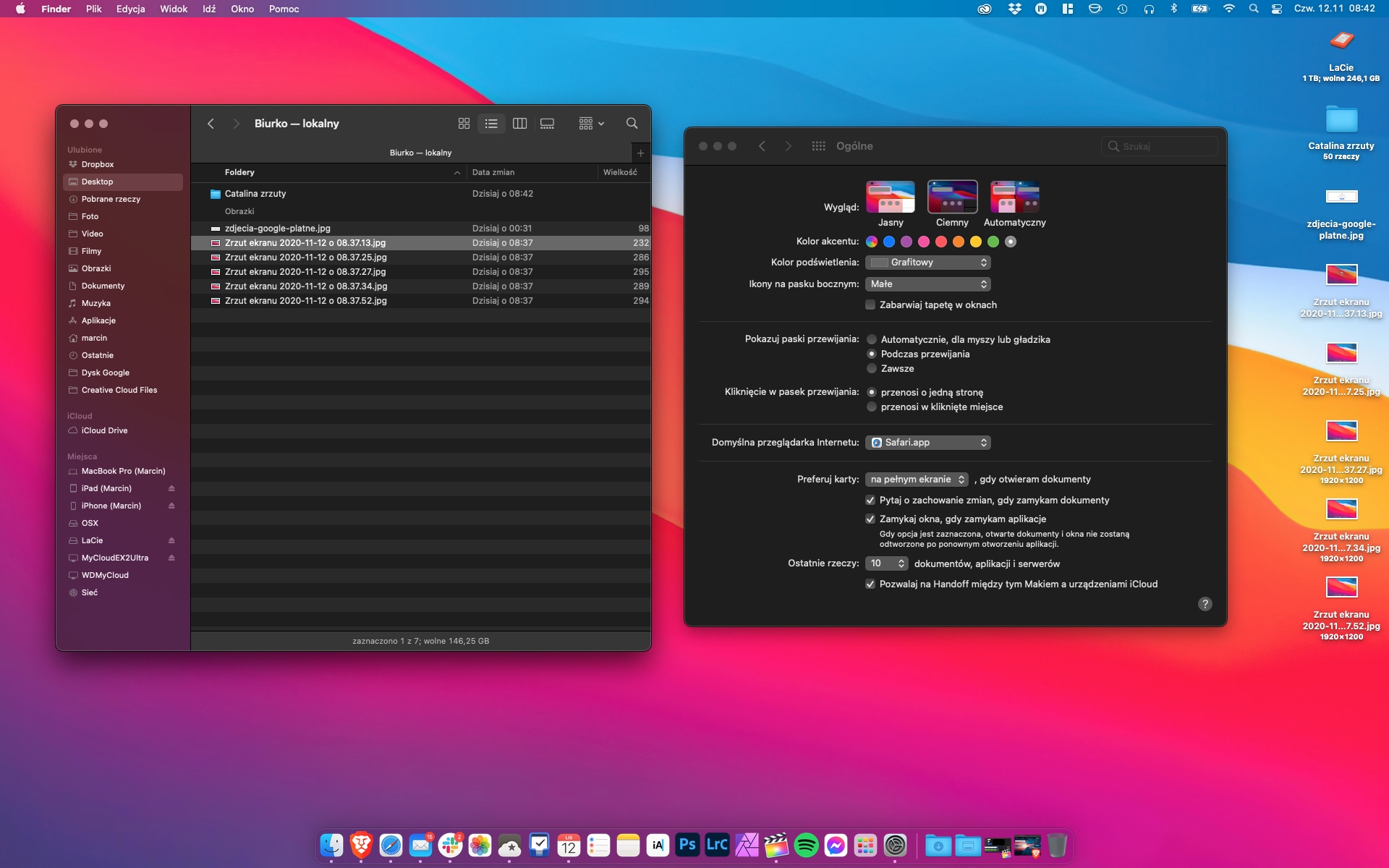Sort Finder list by Wielkość column
The image size is (1389, 868).
pos(620,172)
